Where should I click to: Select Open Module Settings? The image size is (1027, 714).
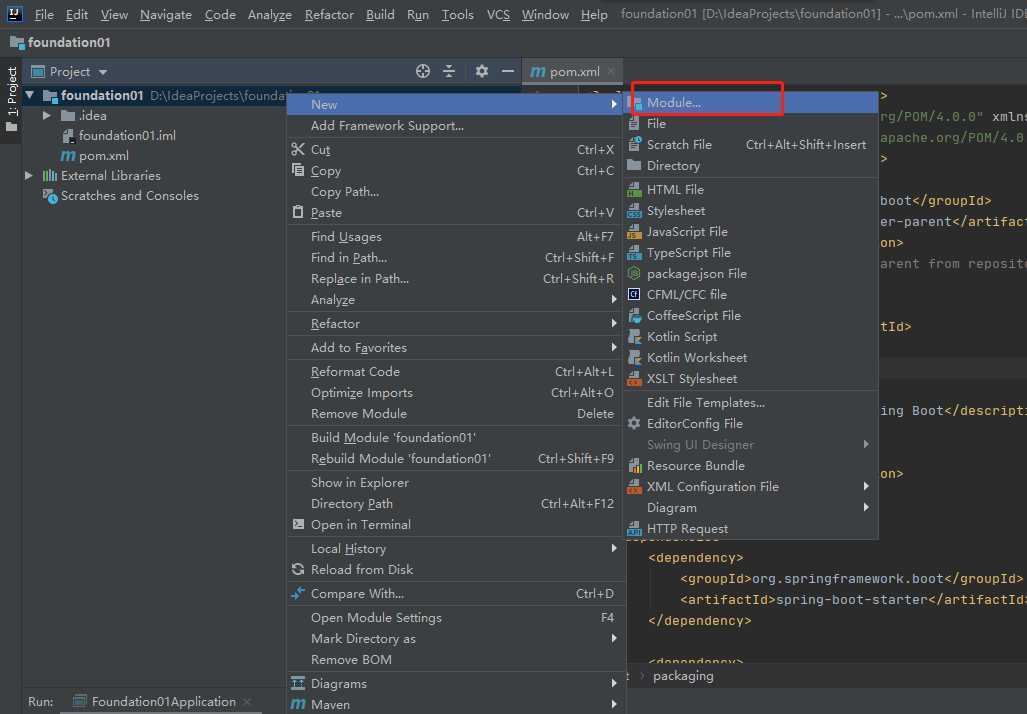point(456,618)
